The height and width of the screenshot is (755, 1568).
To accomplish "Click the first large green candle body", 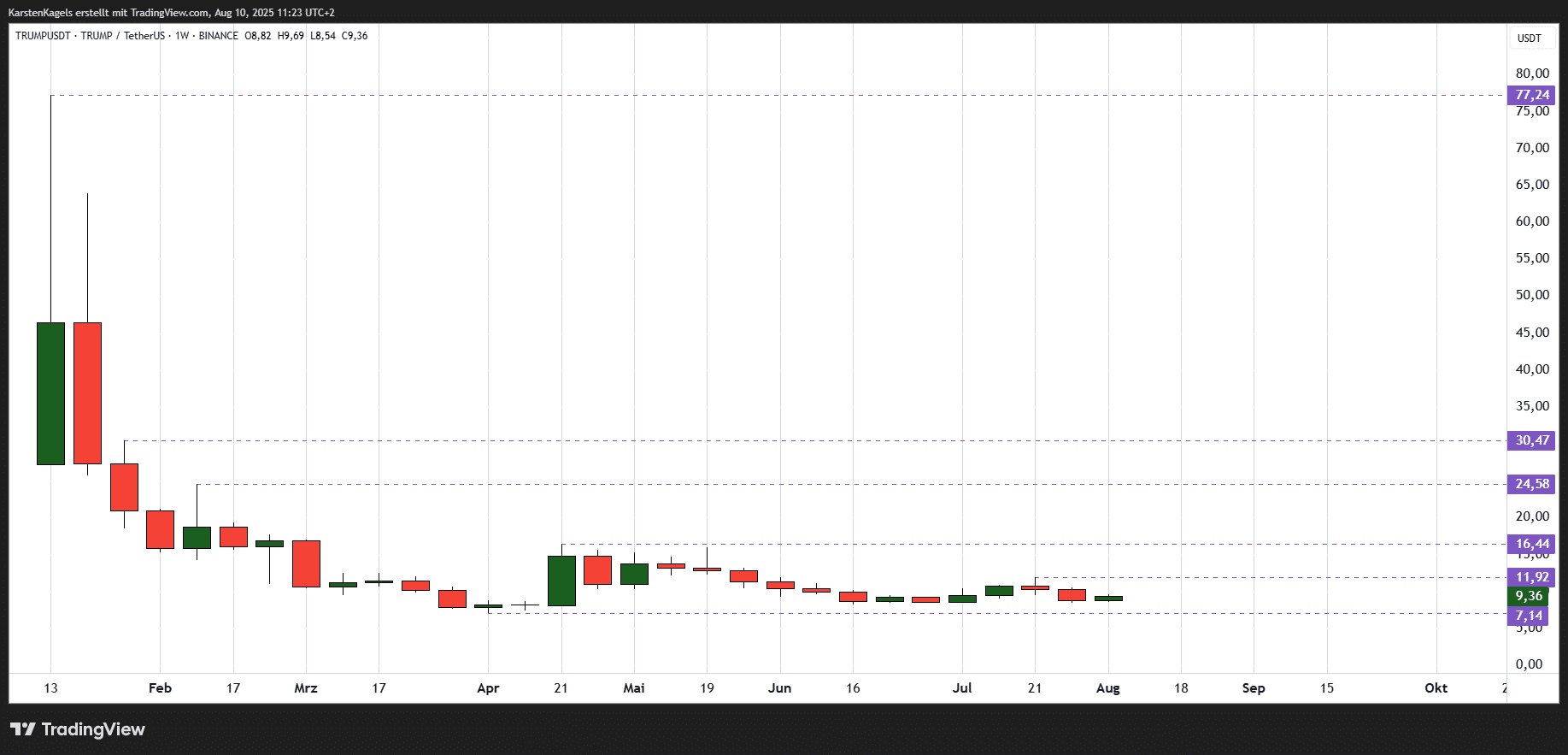I will coord(50,393).
